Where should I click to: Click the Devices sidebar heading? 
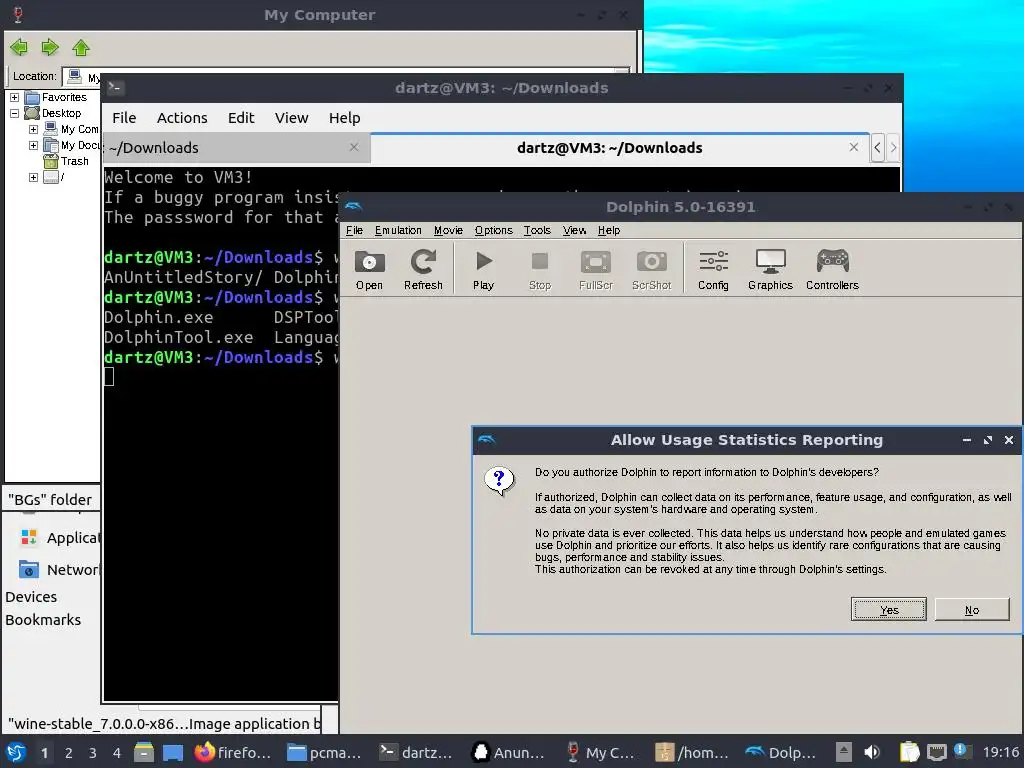(31, 597)
